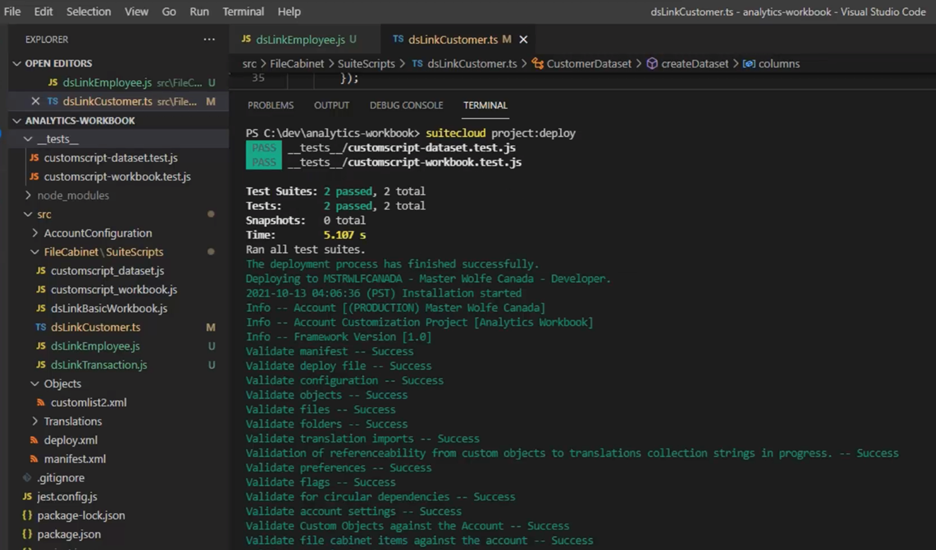
Task: Close dslinkCustomer.ts in Open Editors list
Action: pos(35,102)
